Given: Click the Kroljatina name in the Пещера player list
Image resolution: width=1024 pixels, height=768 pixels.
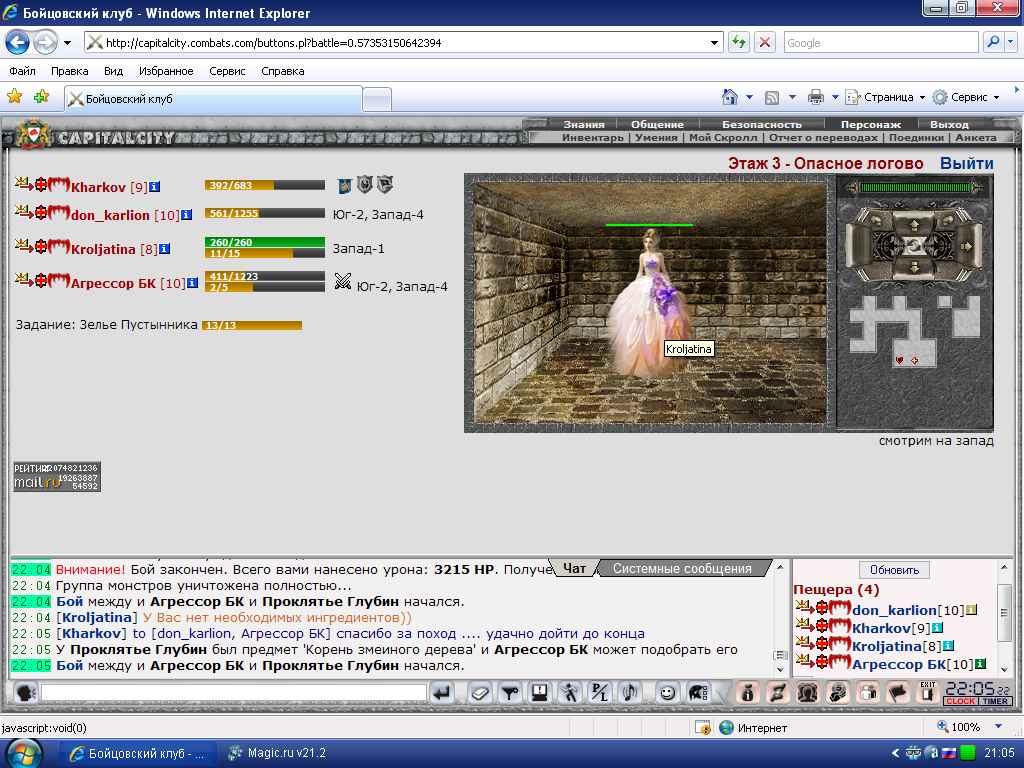Looking at the screenshot, I should pos(886,646).
